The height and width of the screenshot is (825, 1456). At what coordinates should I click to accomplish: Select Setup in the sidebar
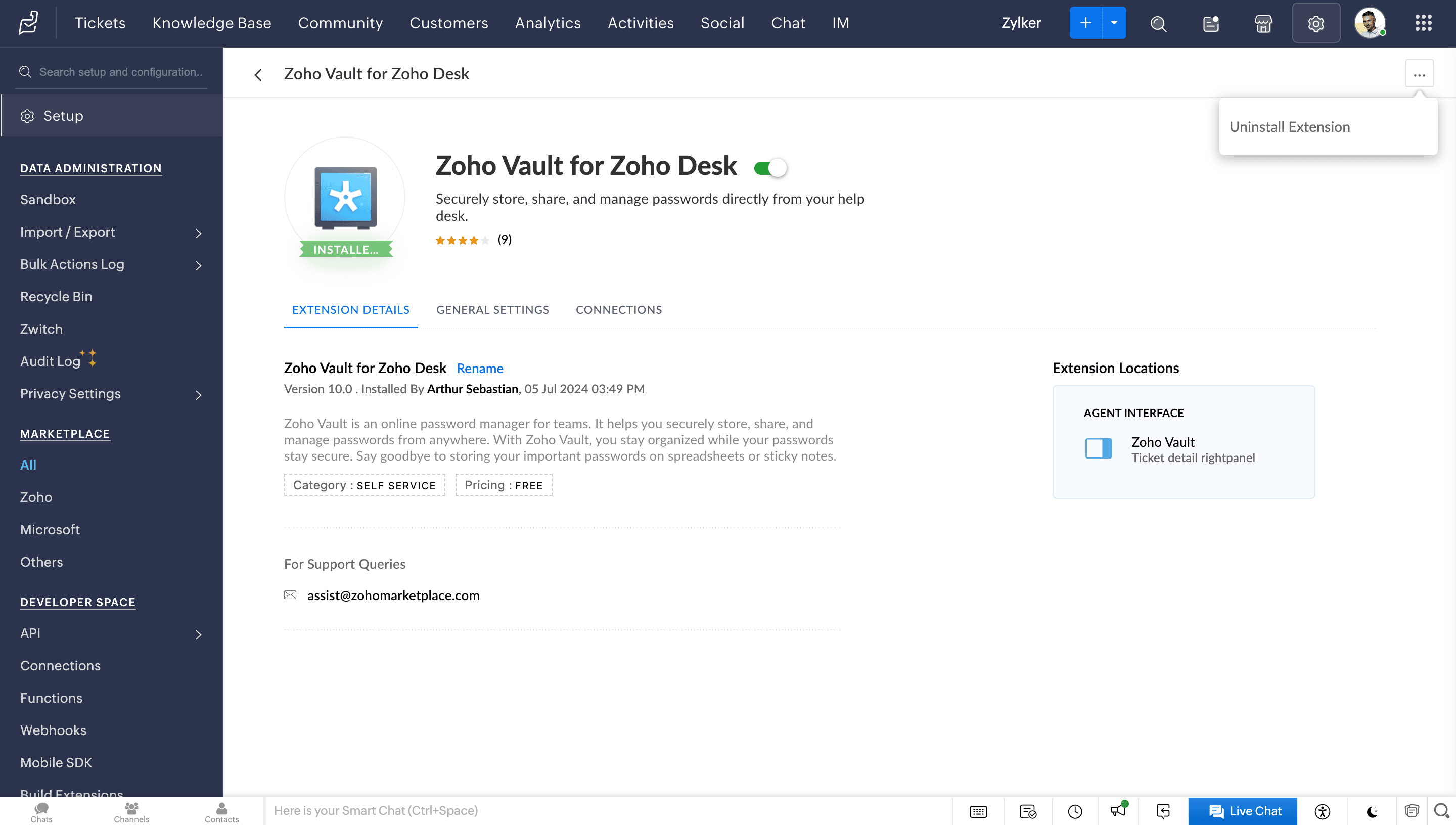pyautogui.click(x=112, y=116)
